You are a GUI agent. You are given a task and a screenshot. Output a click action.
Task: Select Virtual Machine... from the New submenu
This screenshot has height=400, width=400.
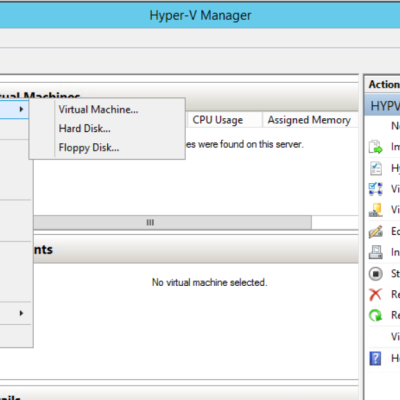98,110
